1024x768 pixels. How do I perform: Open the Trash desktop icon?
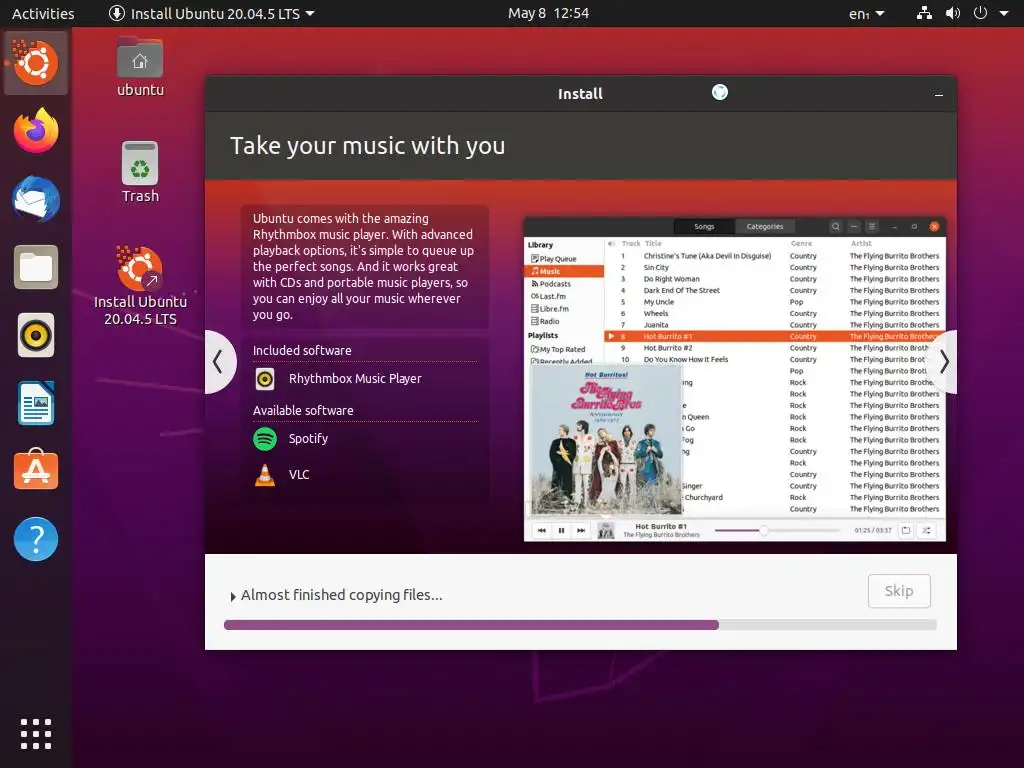[140, 172]
